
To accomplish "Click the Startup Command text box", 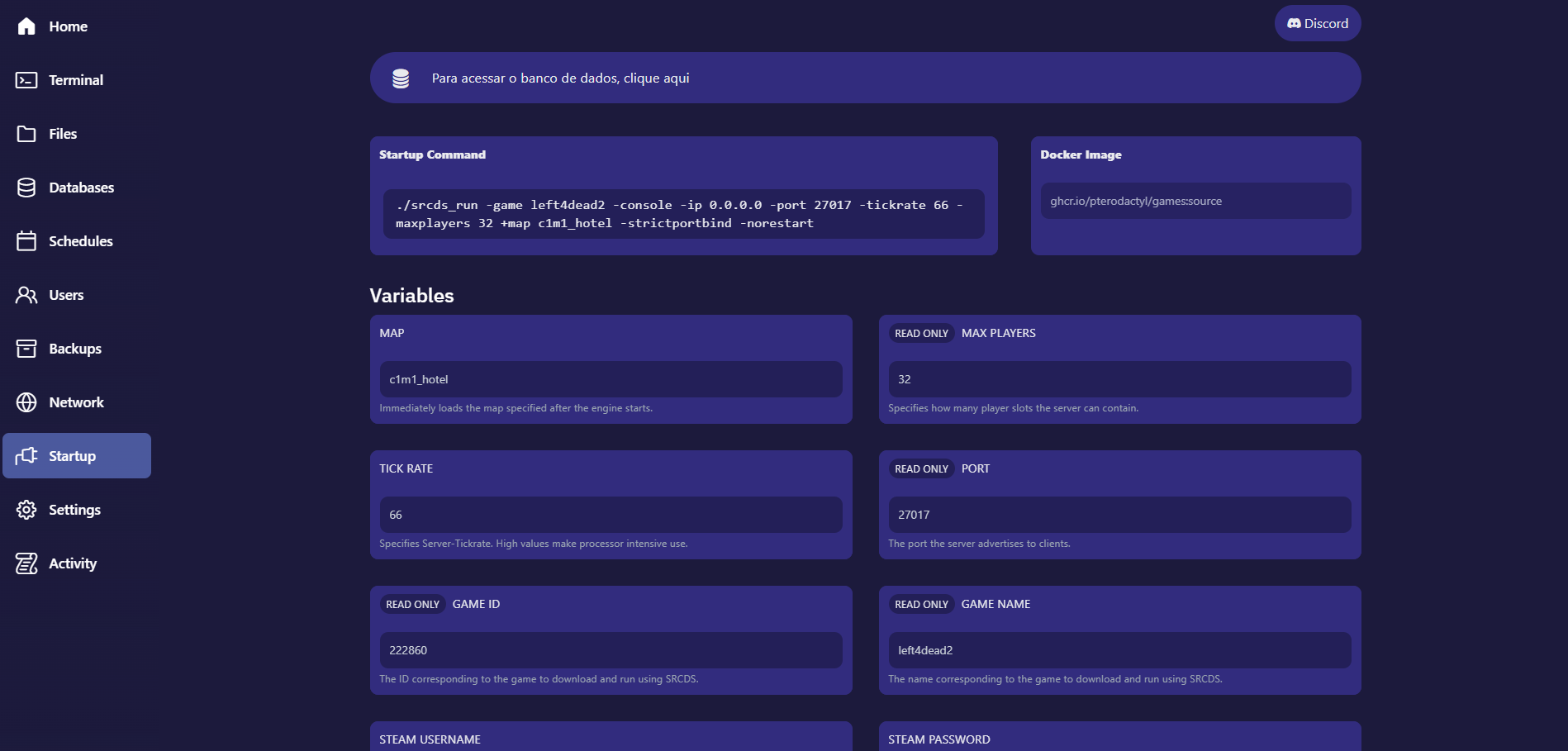I will 683,214.
